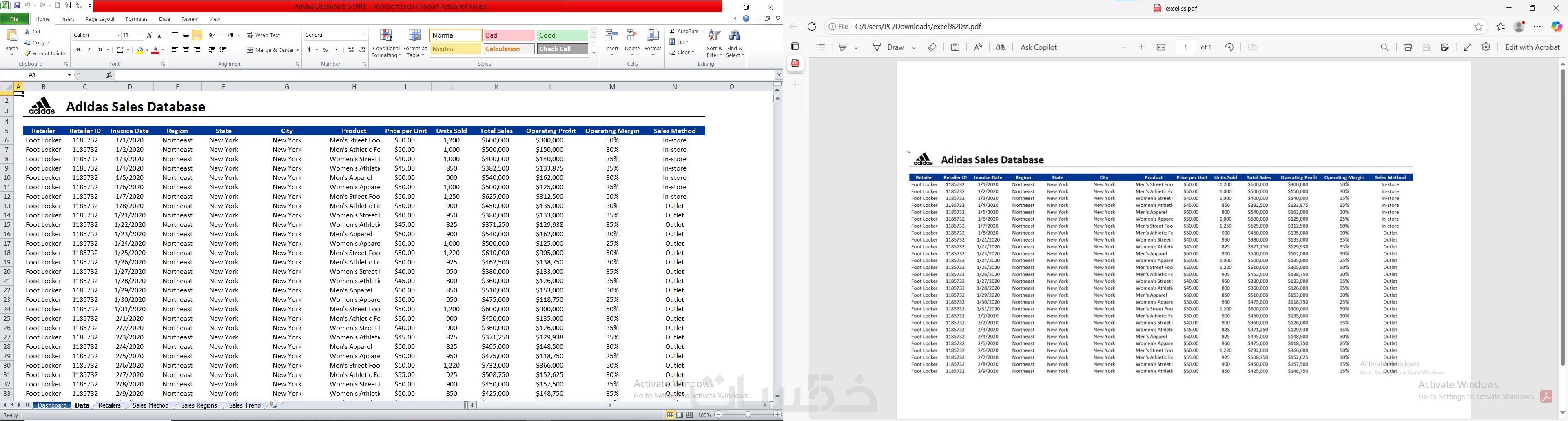The height and width of the screenshot is (421, 1568).
Task: Decrease decimal places in Number group
Action: coord(362,50)
